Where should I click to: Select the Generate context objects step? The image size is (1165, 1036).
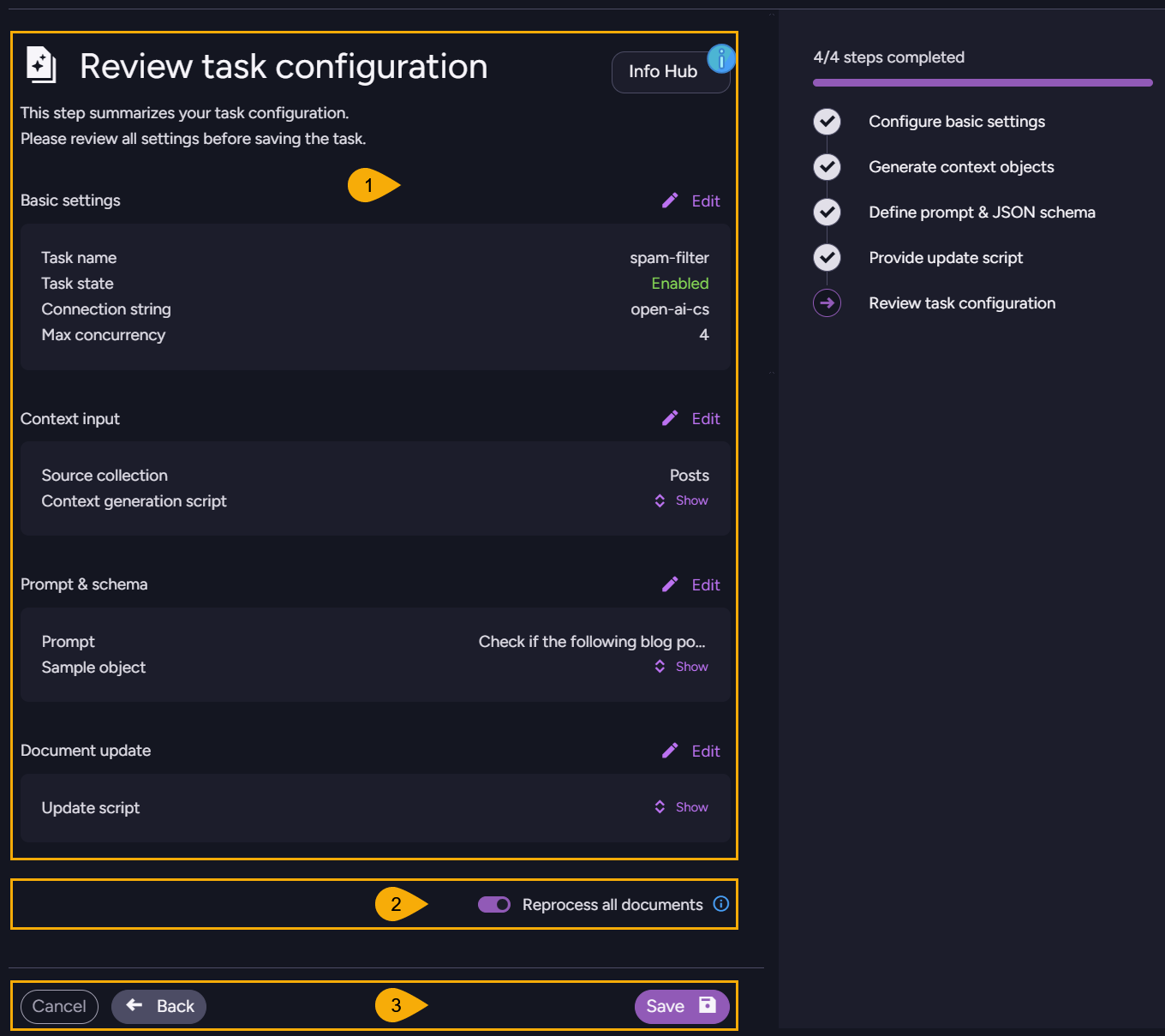click(x=961, y=166)
